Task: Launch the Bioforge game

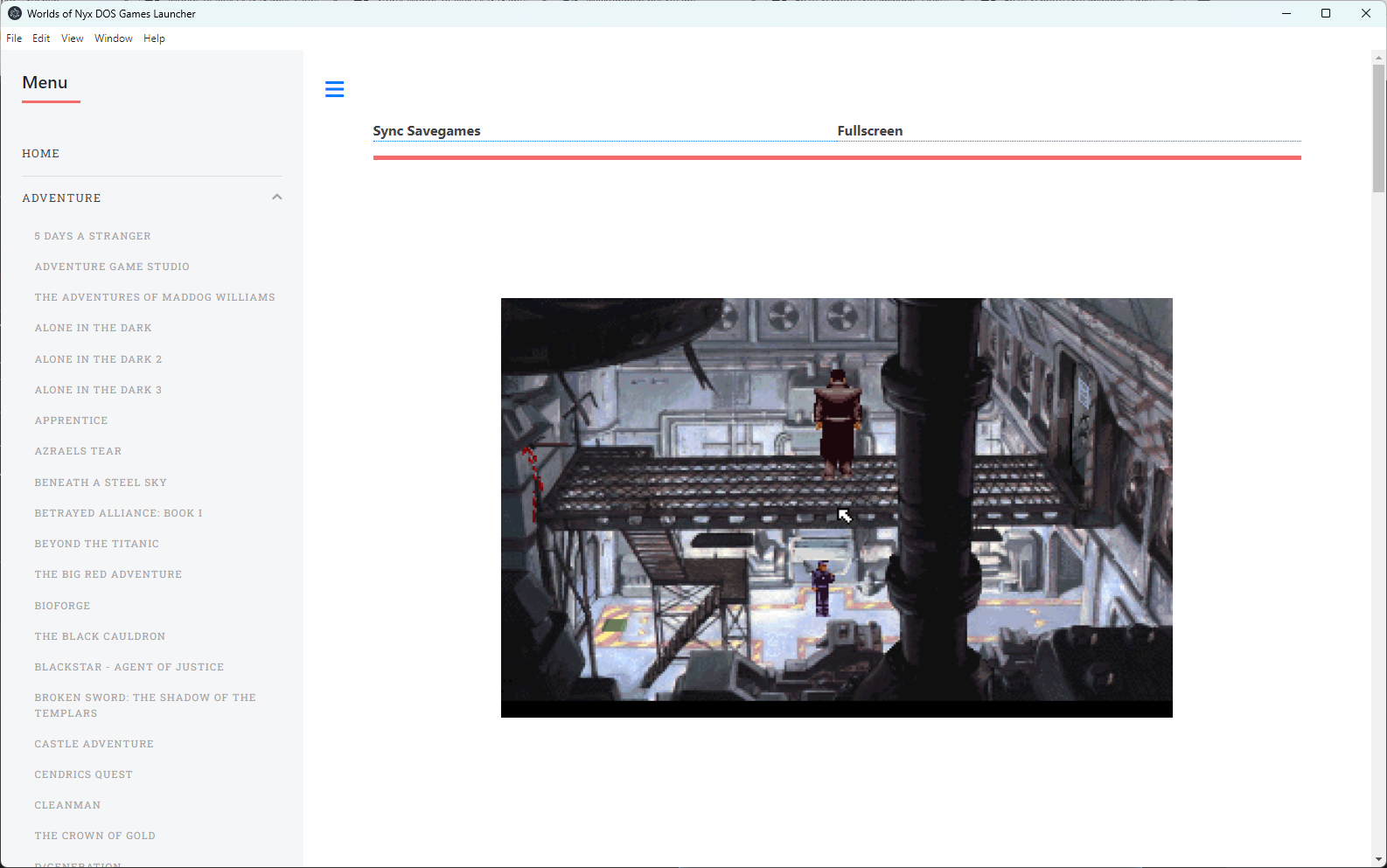Action: point(62,606)
